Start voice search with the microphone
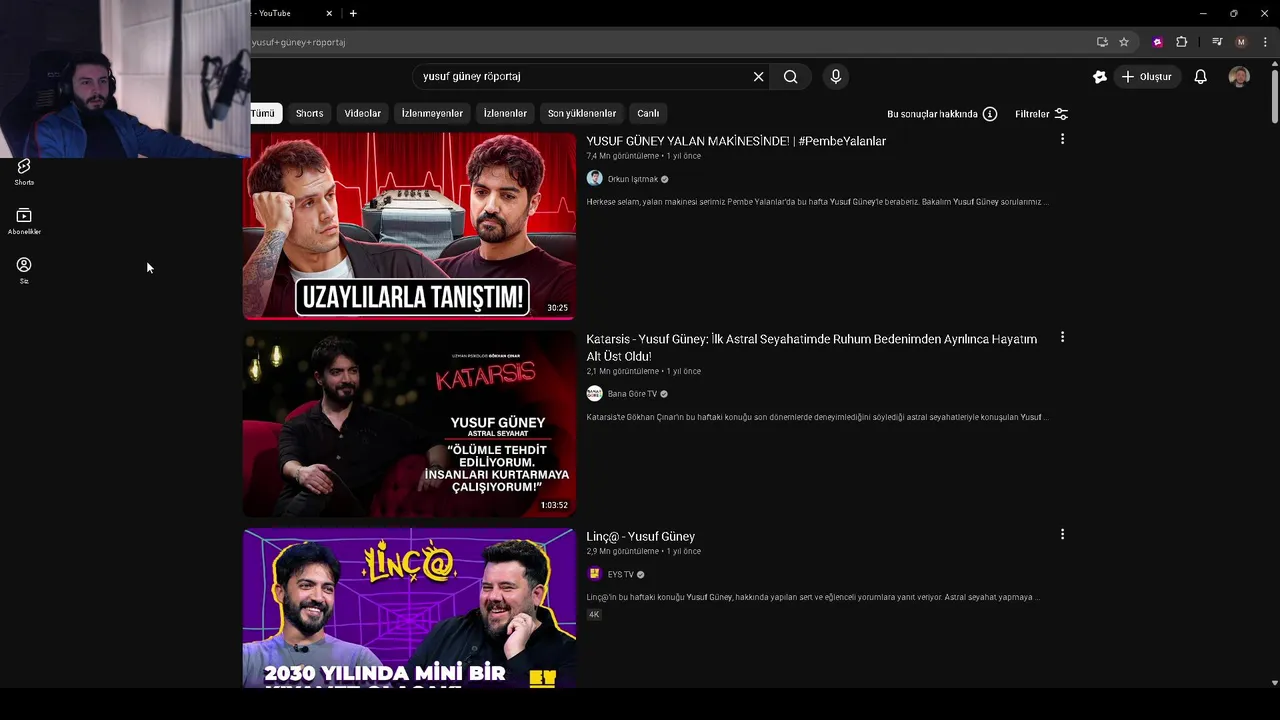This screenshot has width=1280, height=720. click(x=836, y=76)
